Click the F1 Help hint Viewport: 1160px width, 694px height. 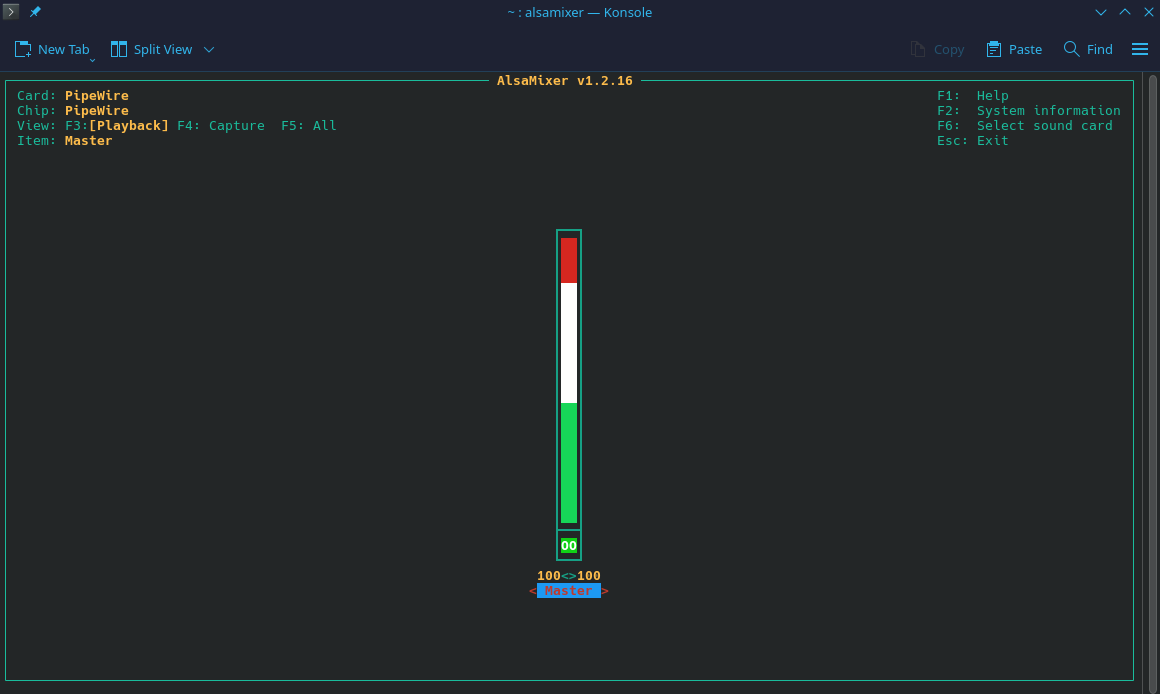pos(973,95)
